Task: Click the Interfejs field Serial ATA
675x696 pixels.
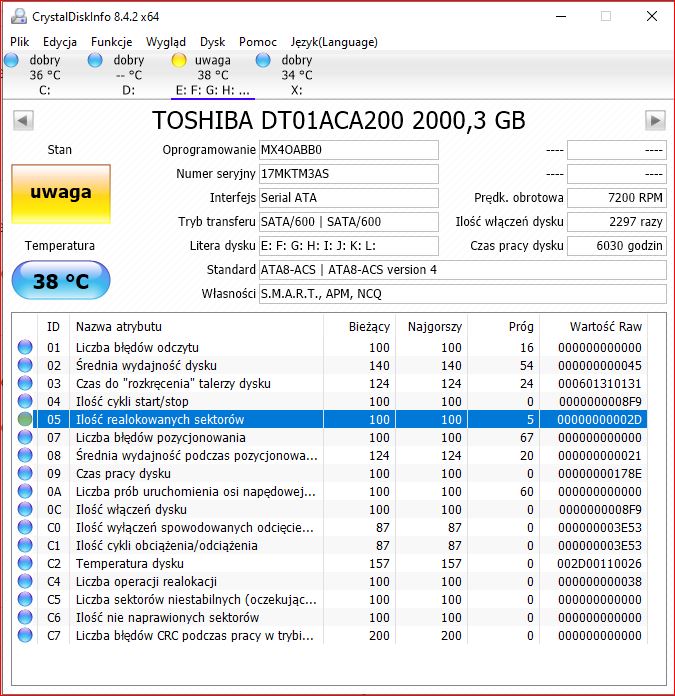Action: coord(349,198)
